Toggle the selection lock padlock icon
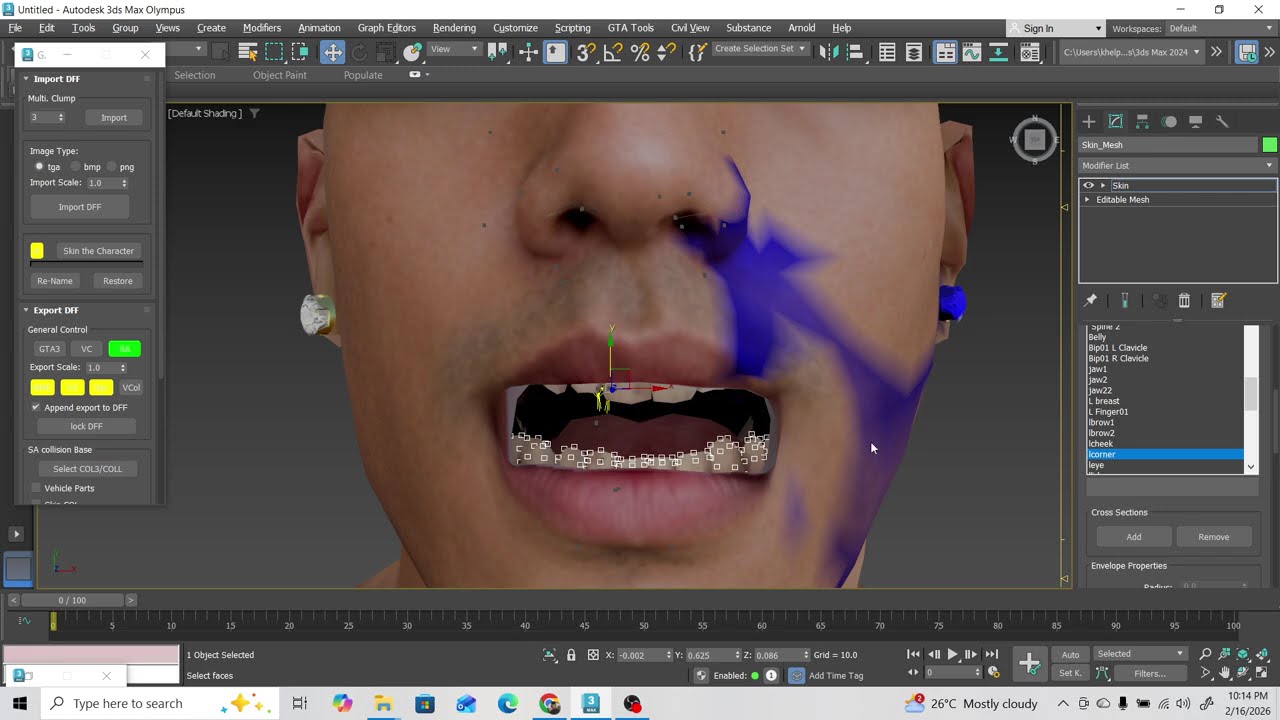The height and width of the screenshot is (720, 1280). [571, 655]
